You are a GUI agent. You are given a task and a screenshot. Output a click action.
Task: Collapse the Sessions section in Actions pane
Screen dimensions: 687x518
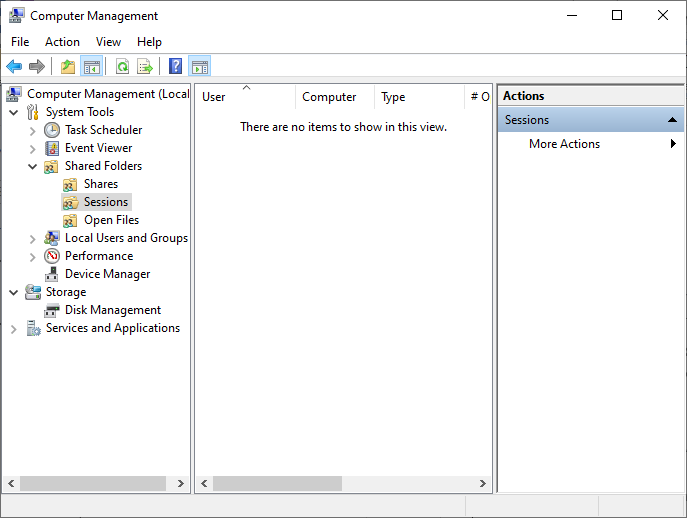673,120
